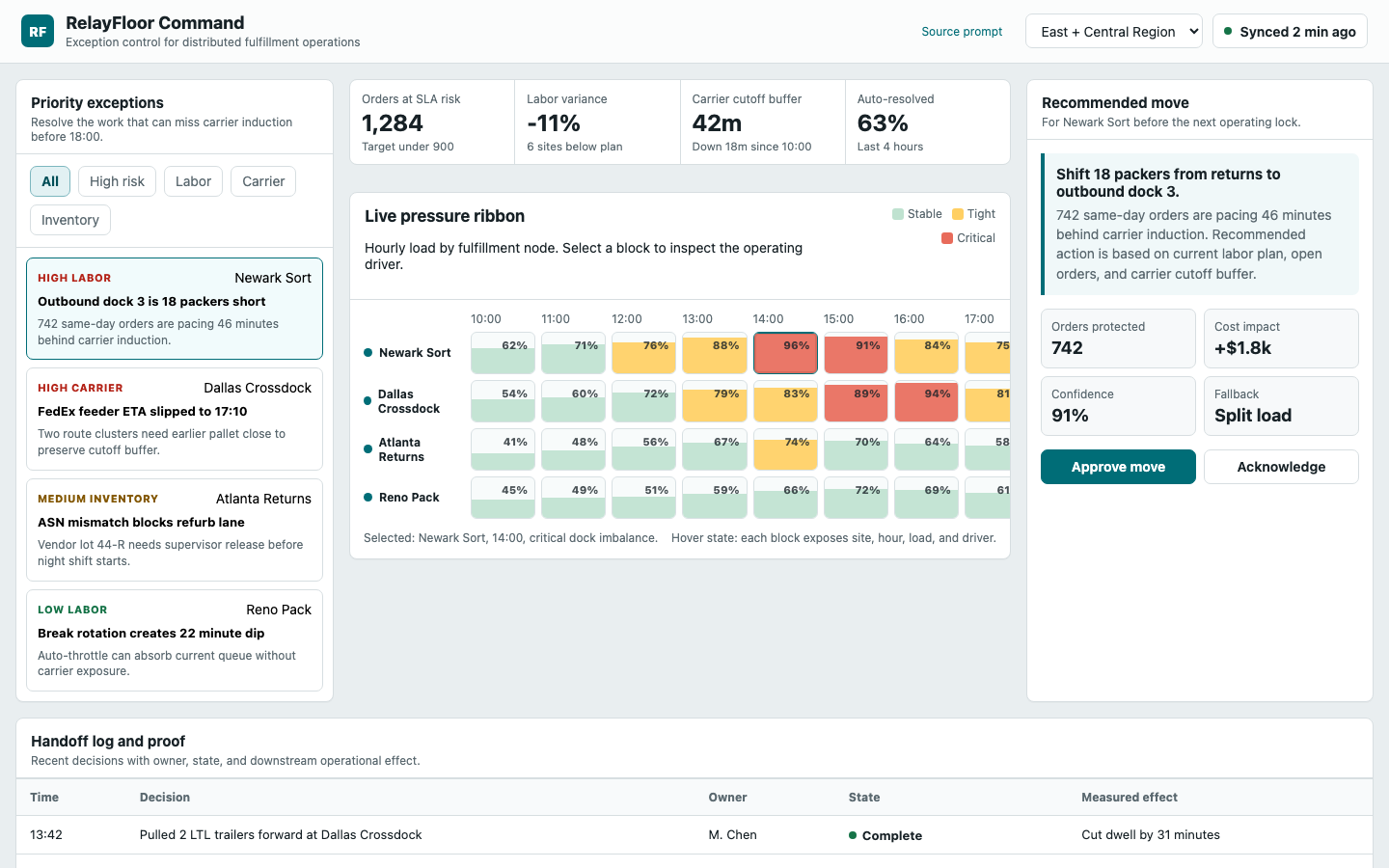The image size is (1389, 868).
Task: Select Reno Pack 12:00 block at 51%
Action: (x=643, y=498)
